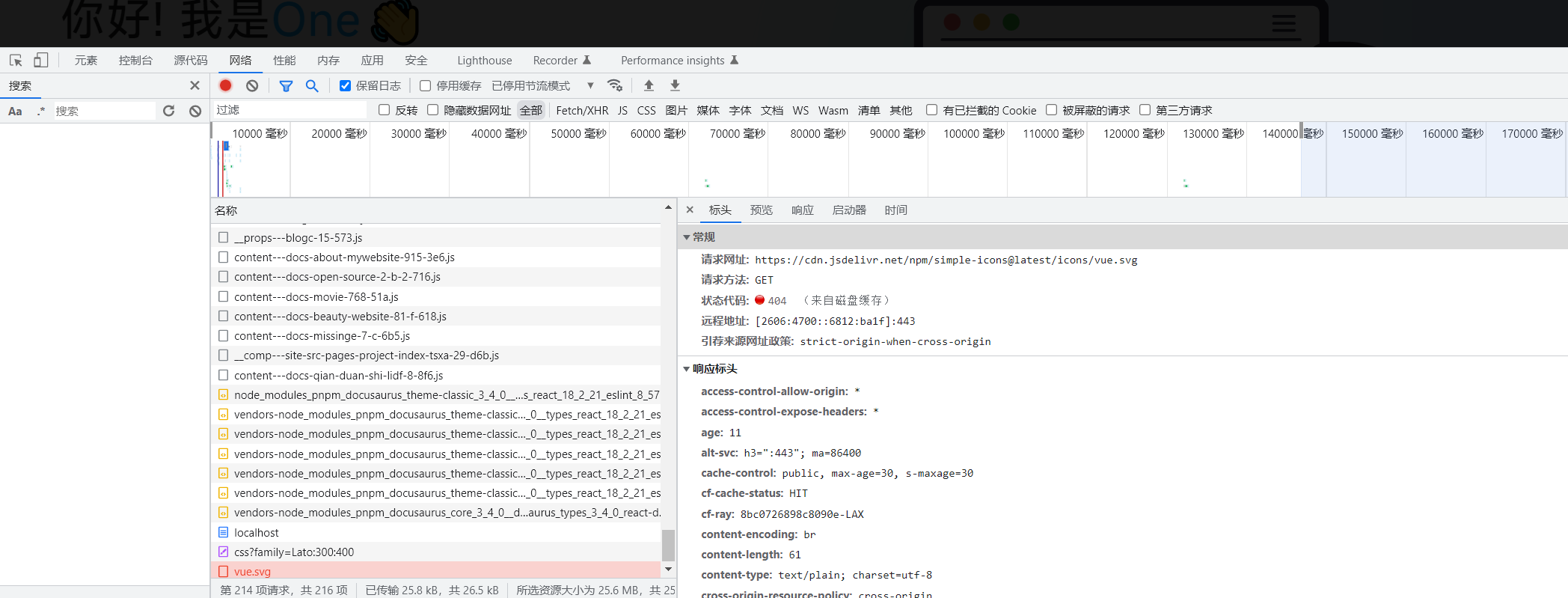The width and height of the screenshot is (1568, 598).
Task: Enable disable cache checkbox
Action: pyautogui.click(x=425, y=86)
